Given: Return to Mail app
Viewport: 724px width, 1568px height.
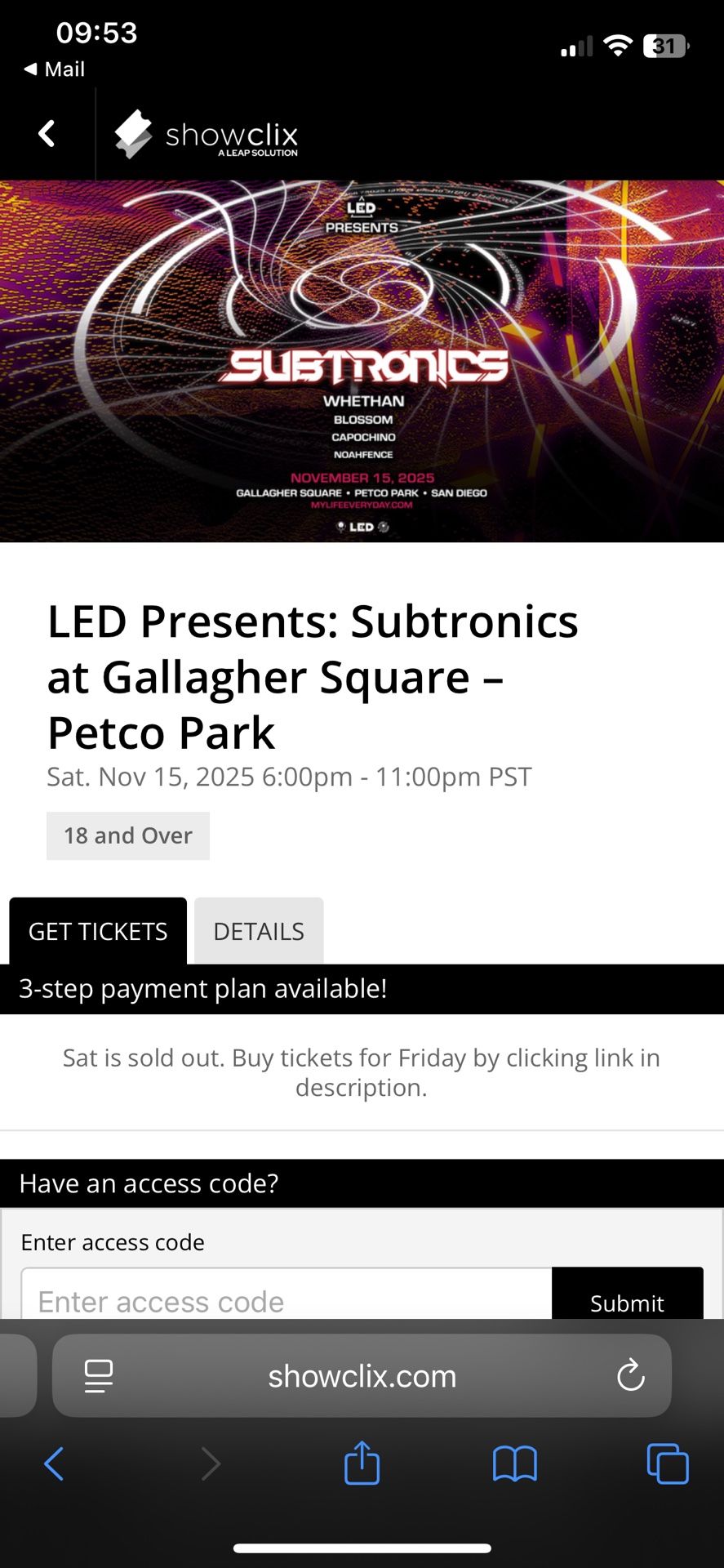Looking at the screenshot, I should 56,69.
